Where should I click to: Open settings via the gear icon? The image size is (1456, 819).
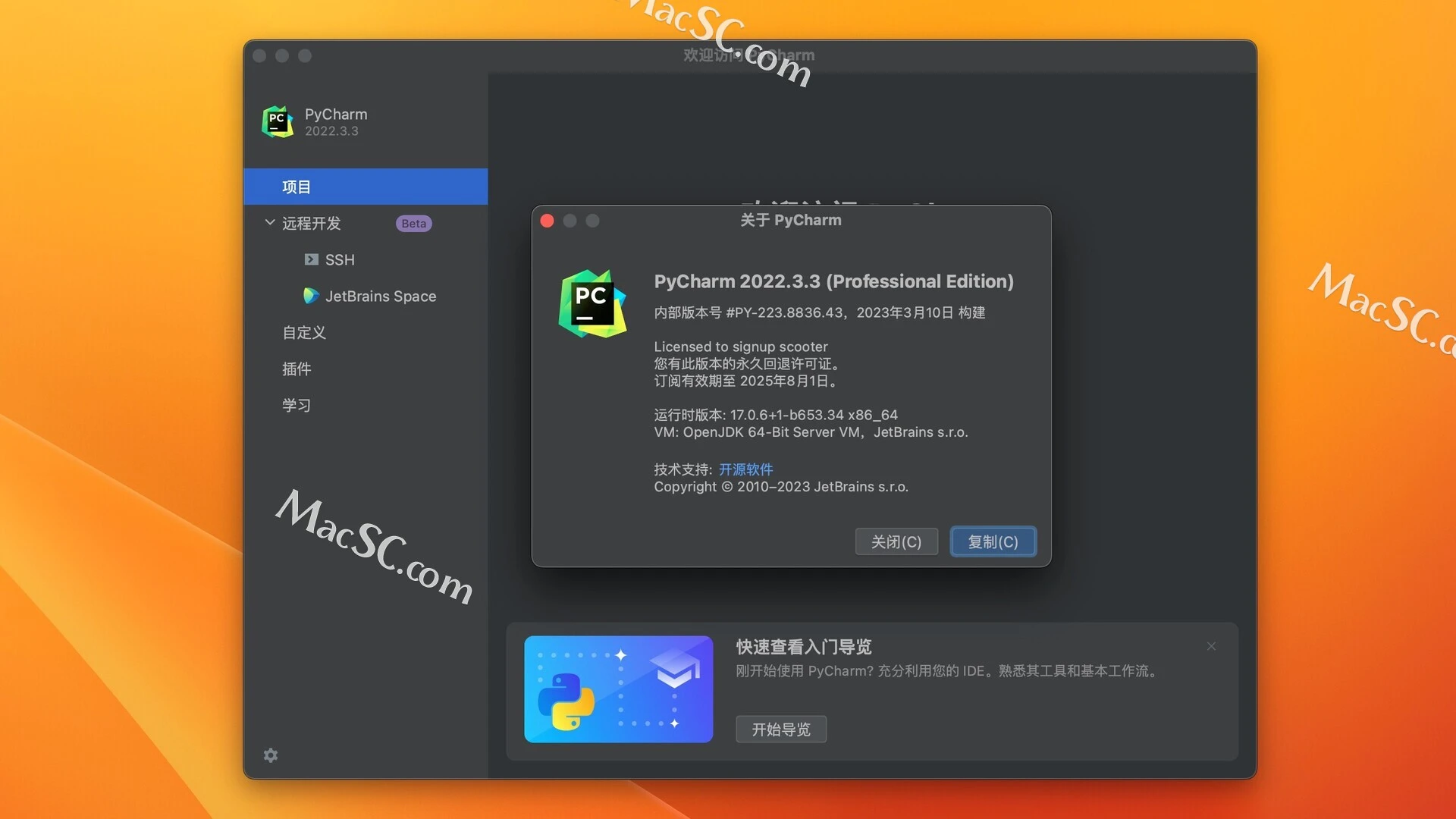pos(271,755)
